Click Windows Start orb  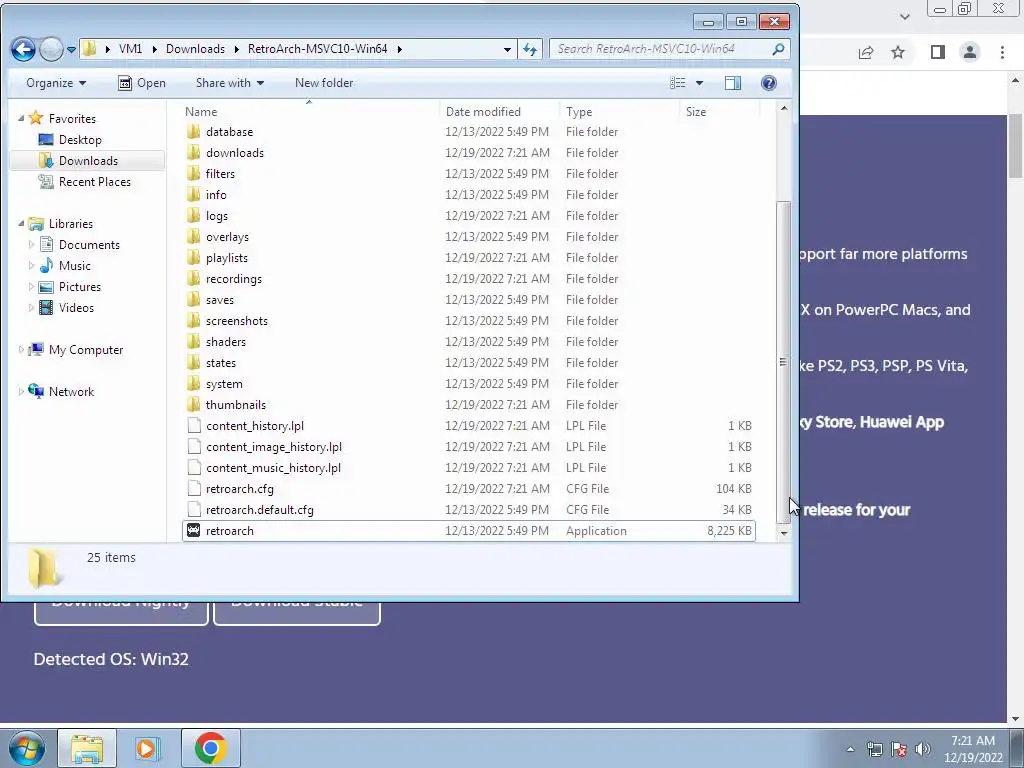click(x=26, y=748)
